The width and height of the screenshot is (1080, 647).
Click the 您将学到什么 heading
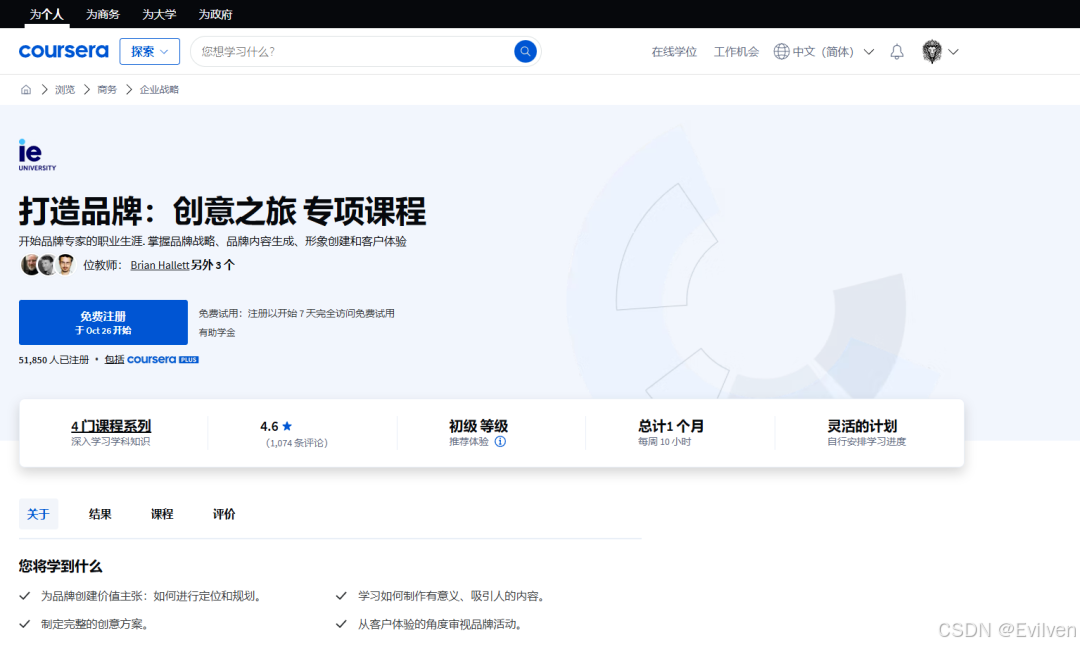pyautogui.click(x=61, y=566)
